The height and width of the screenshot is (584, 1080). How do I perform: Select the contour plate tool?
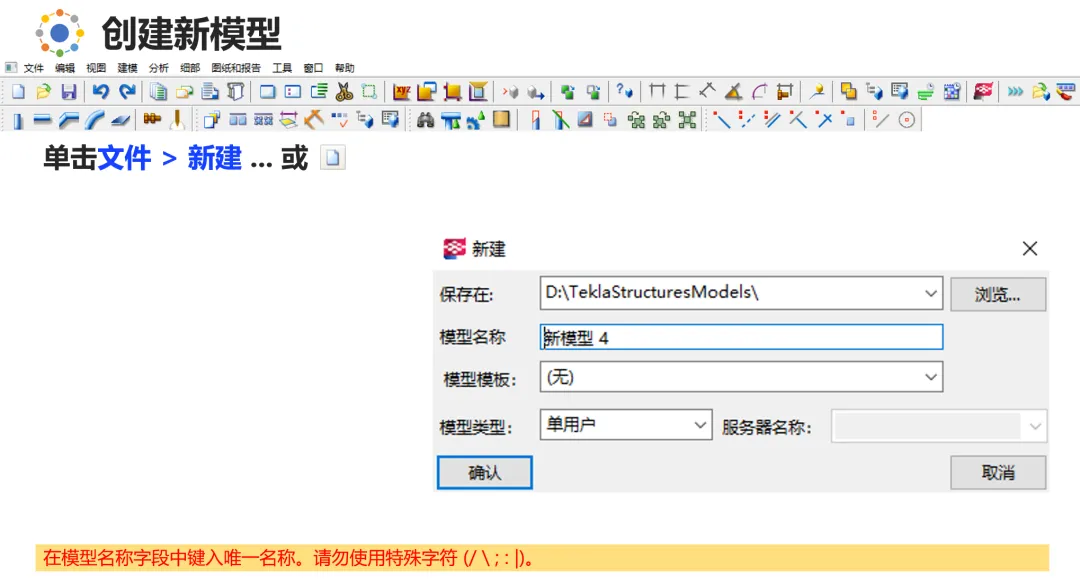pos(121,121)
